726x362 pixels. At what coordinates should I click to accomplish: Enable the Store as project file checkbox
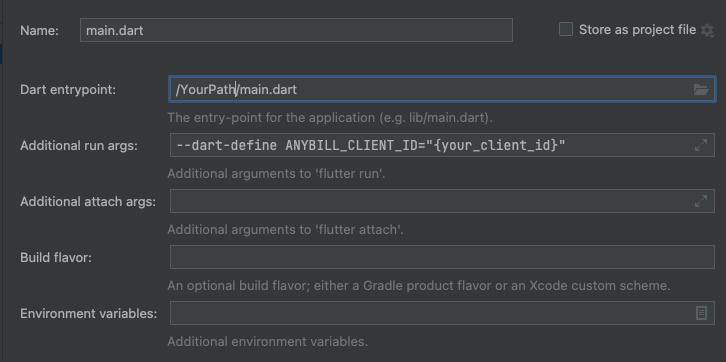tap(566, 30)
